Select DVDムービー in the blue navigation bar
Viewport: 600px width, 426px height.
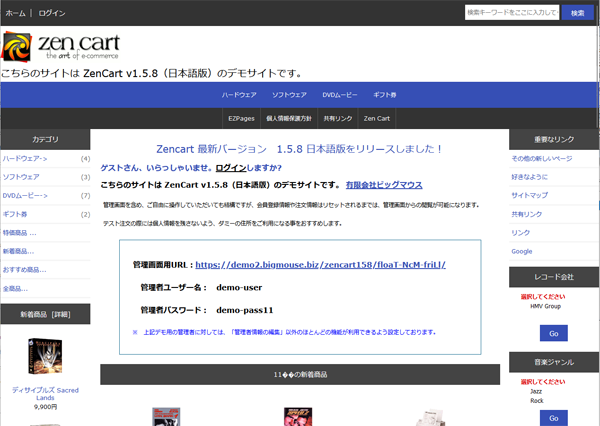340,95
